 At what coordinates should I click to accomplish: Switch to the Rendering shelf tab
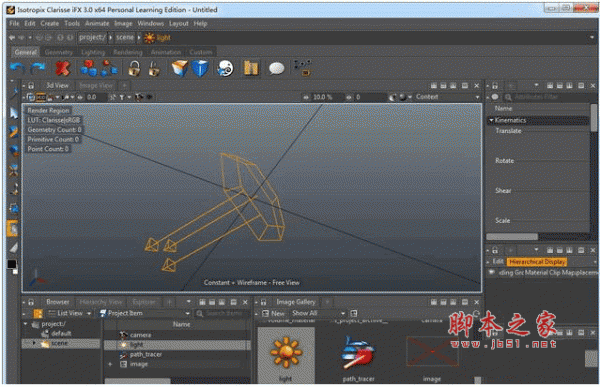pyautogui.click(x=128, y=52)
